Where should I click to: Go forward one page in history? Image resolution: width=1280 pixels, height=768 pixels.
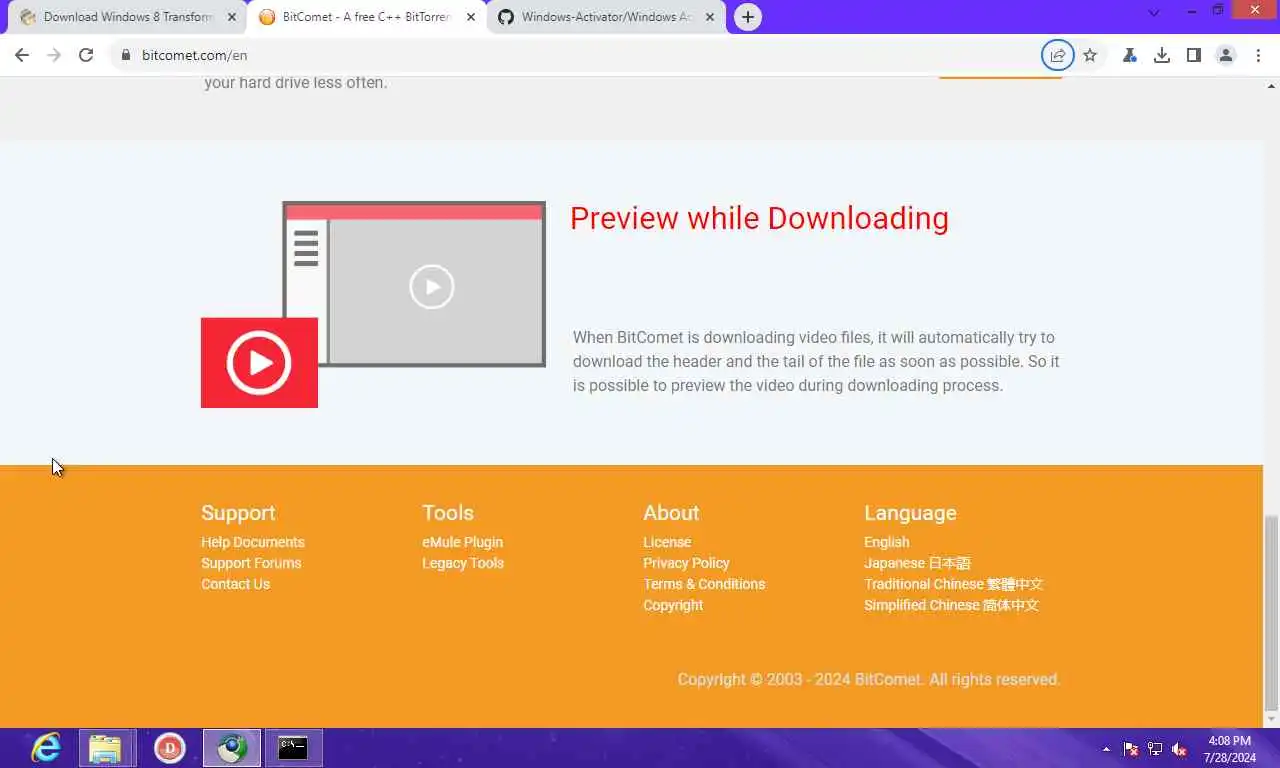click(54, 55)
